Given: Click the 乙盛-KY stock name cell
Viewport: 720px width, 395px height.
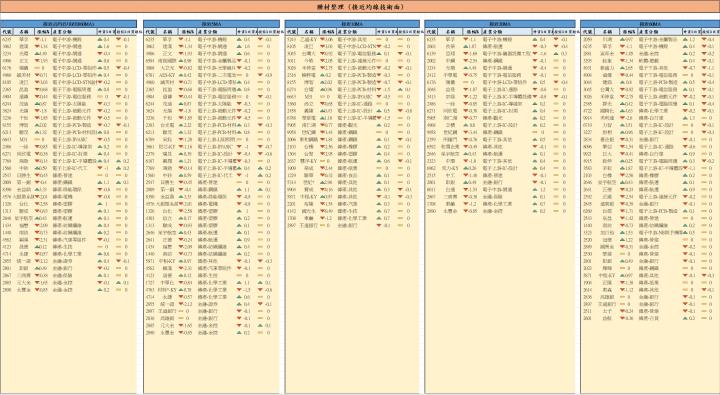Looking at the screenshot, I should pos(308,40).
